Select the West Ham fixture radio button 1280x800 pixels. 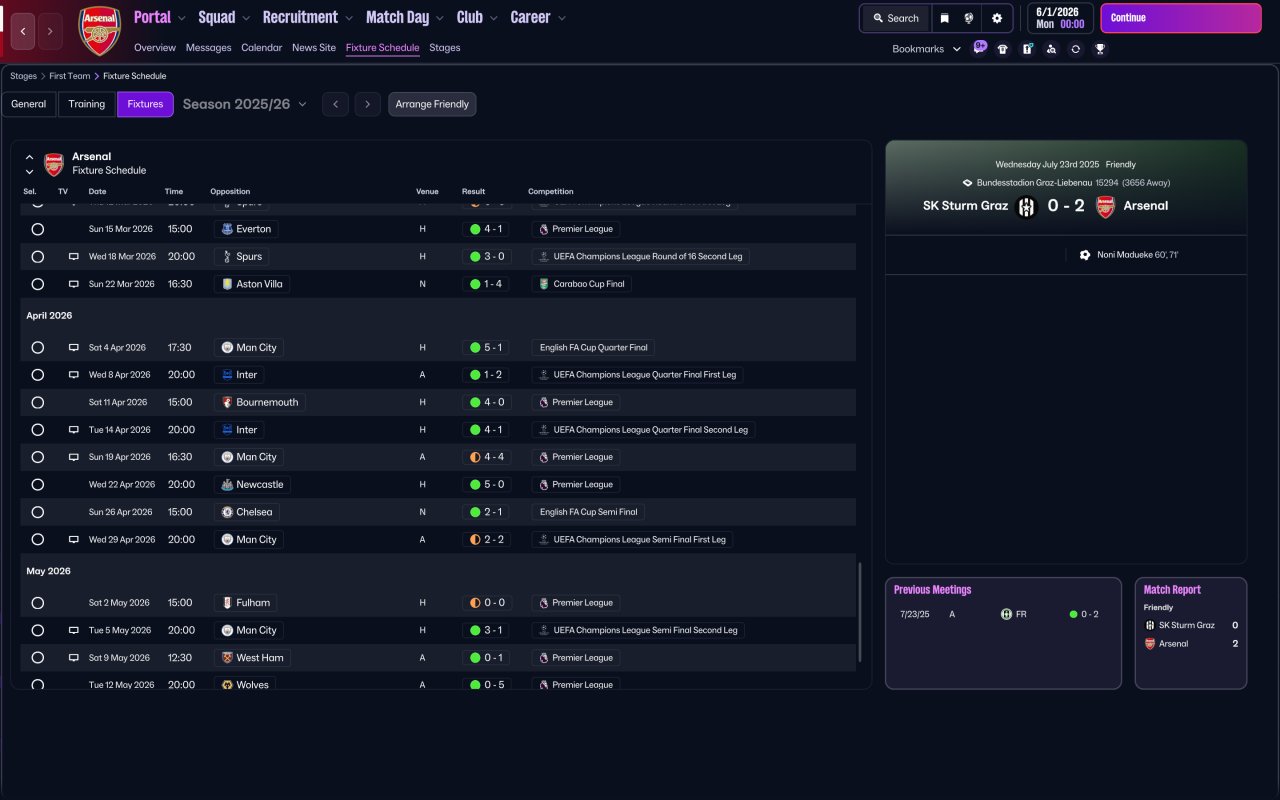tap(37, 658)
